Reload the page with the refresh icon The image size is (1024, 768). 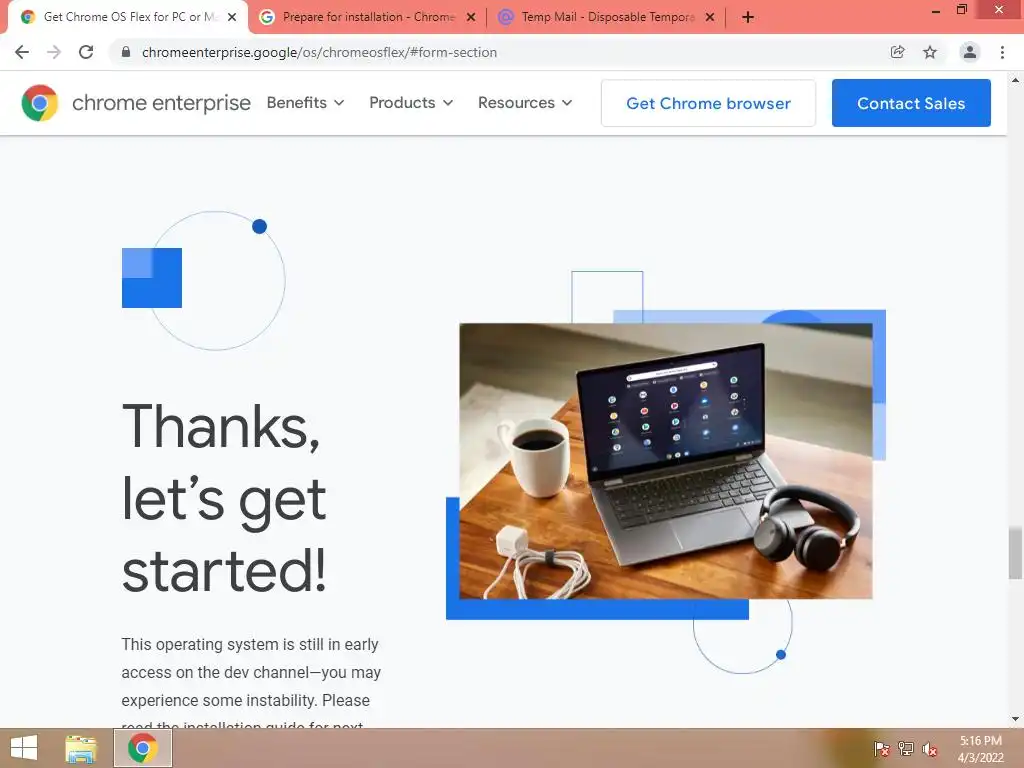point(86,52)
